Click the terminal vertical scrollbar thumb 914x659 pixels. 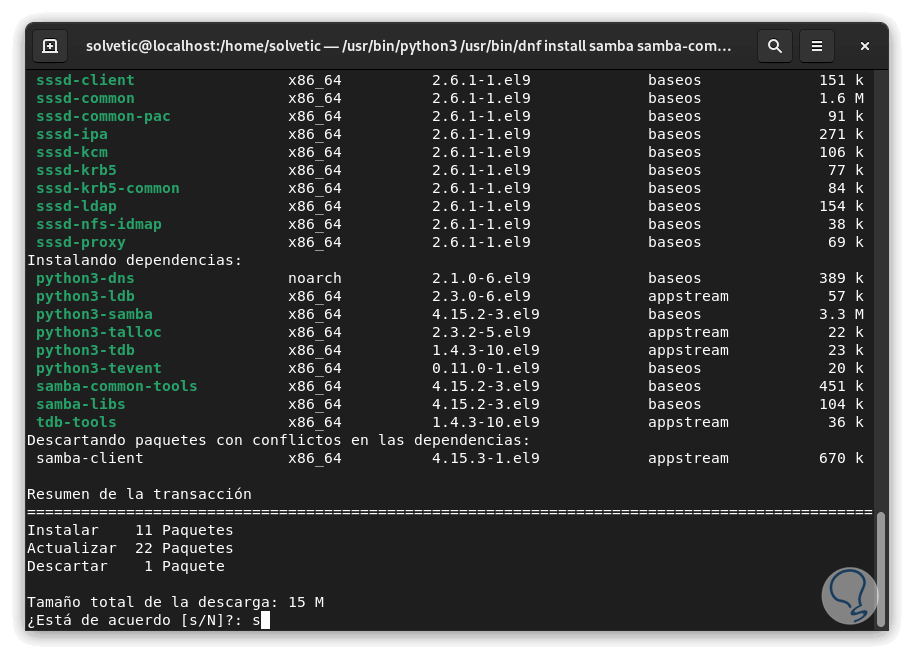tap(881, 569)
